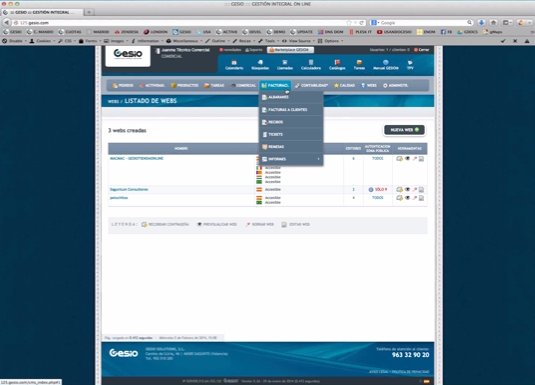
Task: Click the browser home icon
Action: [x=493, y=23]
